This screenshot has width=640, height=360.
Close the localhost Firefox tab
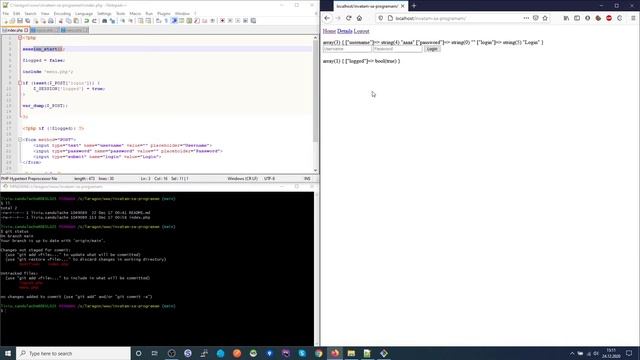pyautogui.click(x=402, y=6)
